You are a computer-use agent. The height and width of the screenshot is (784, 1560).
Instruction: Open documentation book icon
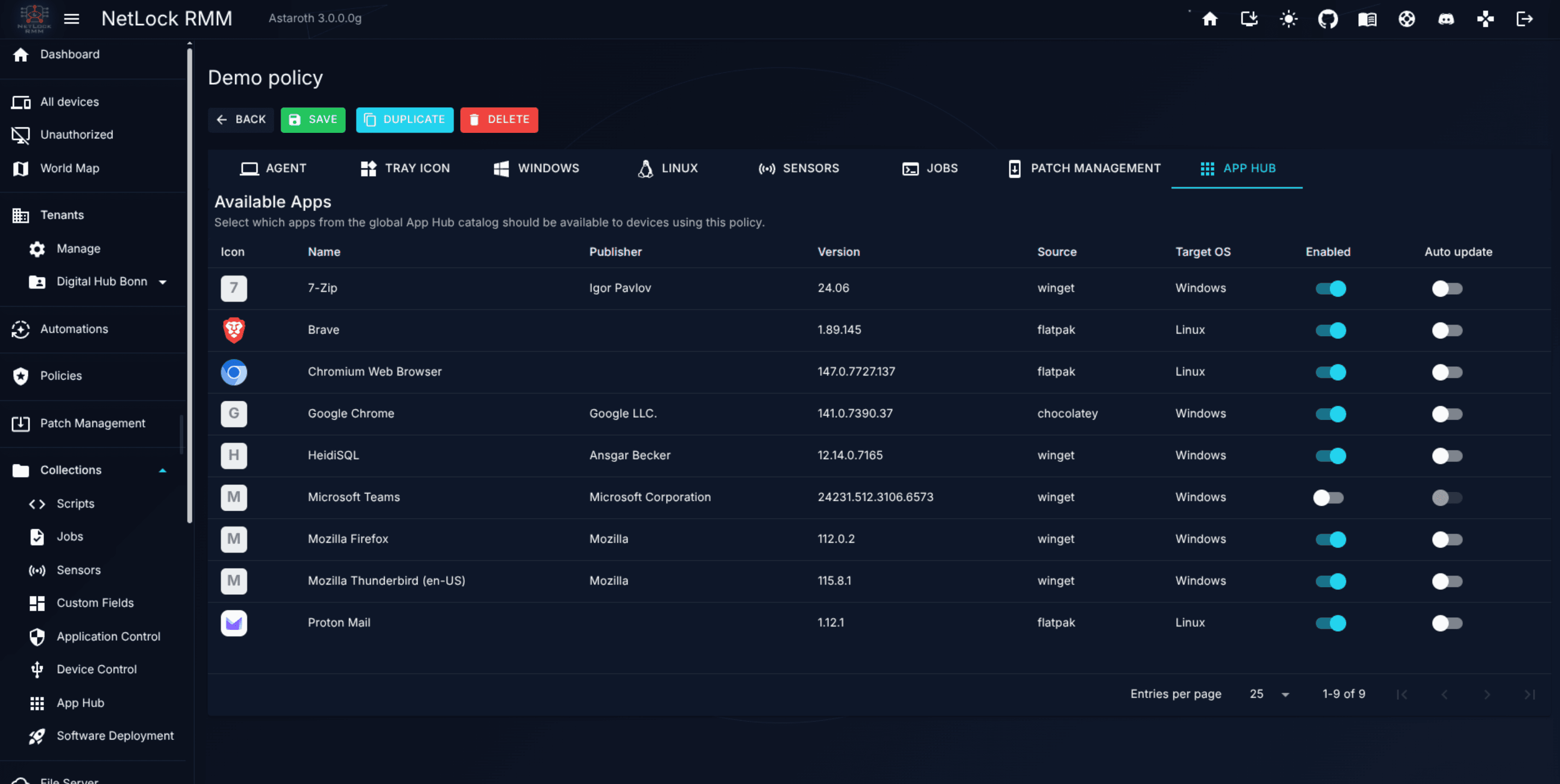[x=1367, y=19]
